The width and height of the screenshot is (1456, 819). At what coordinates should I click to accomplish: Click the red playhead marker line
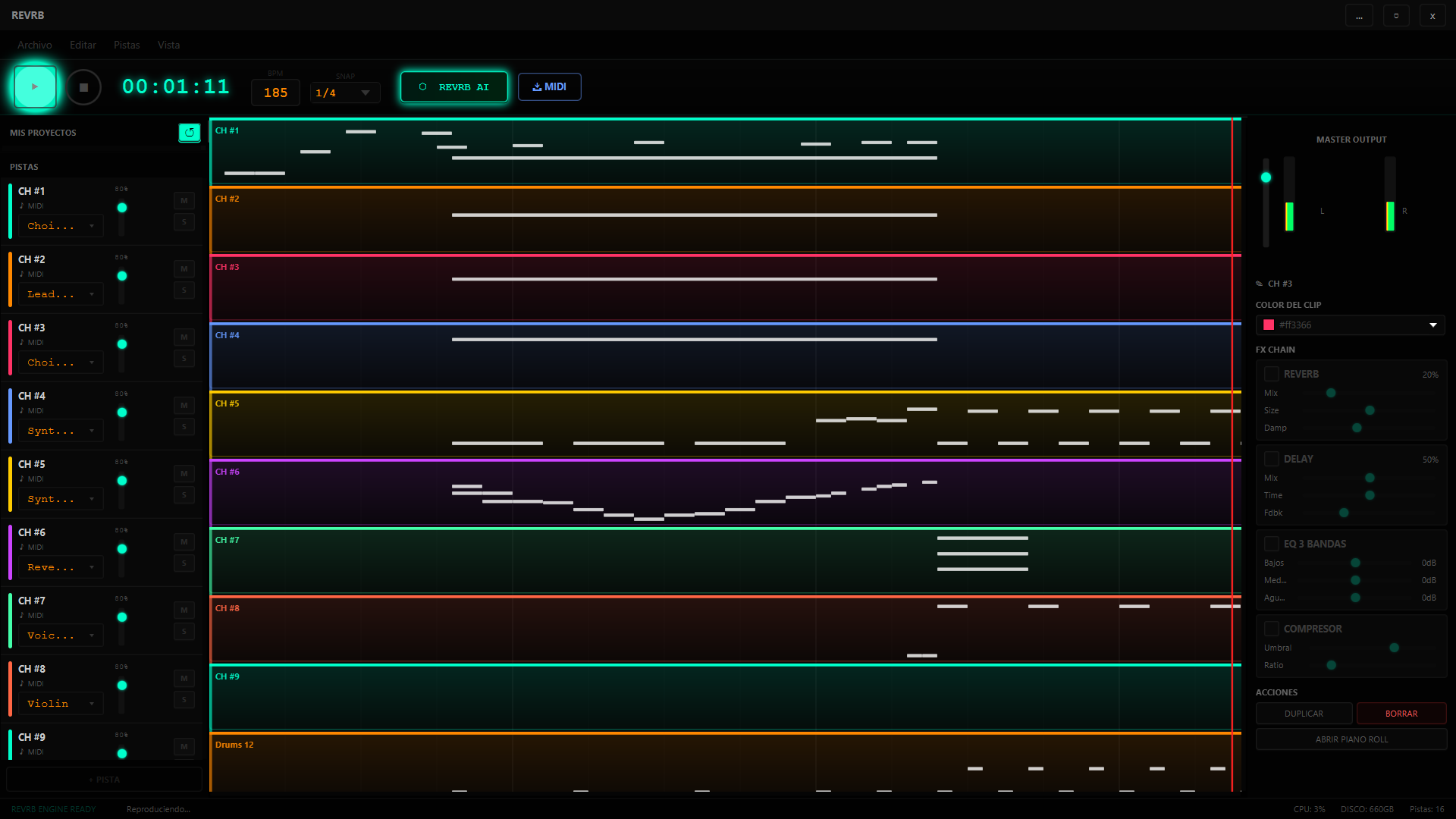pyautogui.click(x=1232, y=455)
